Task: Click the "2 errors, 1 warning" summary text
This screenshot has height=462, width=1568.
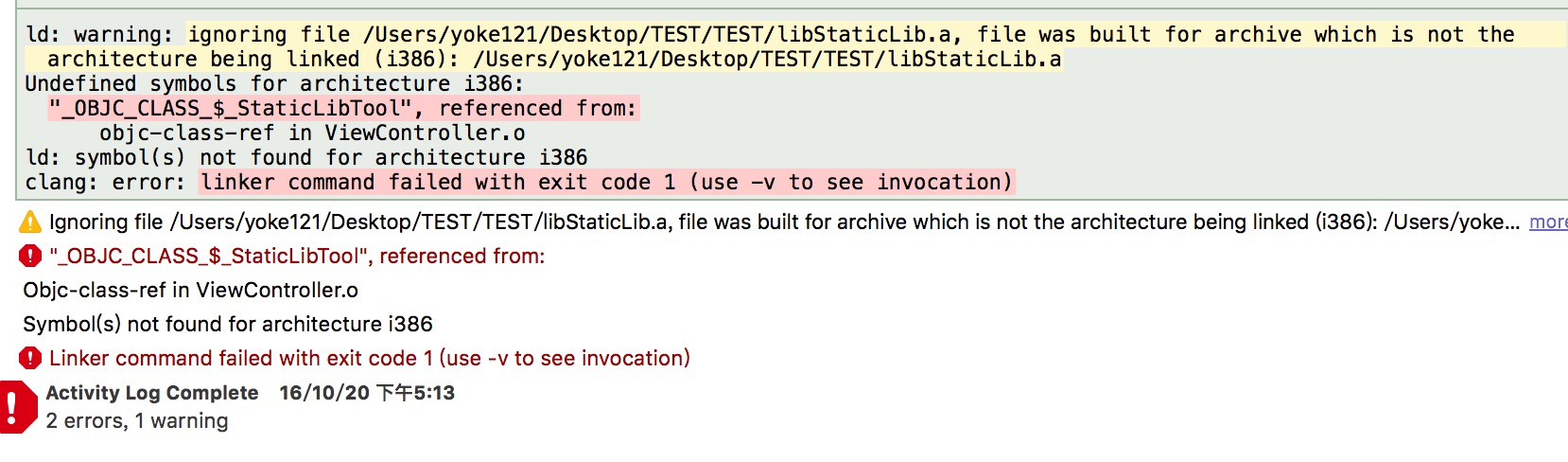Action: (137, 420)
